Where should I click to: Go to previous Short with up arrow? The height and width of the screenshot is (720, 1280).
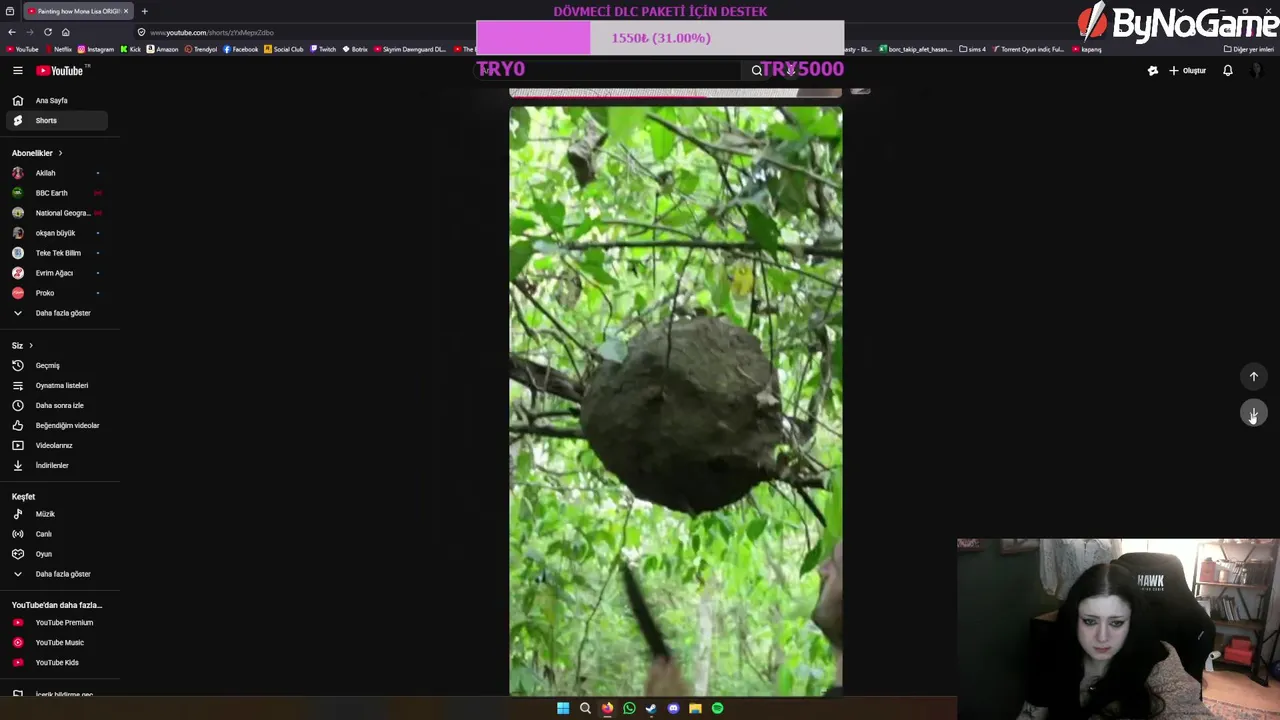[1253, 376]
